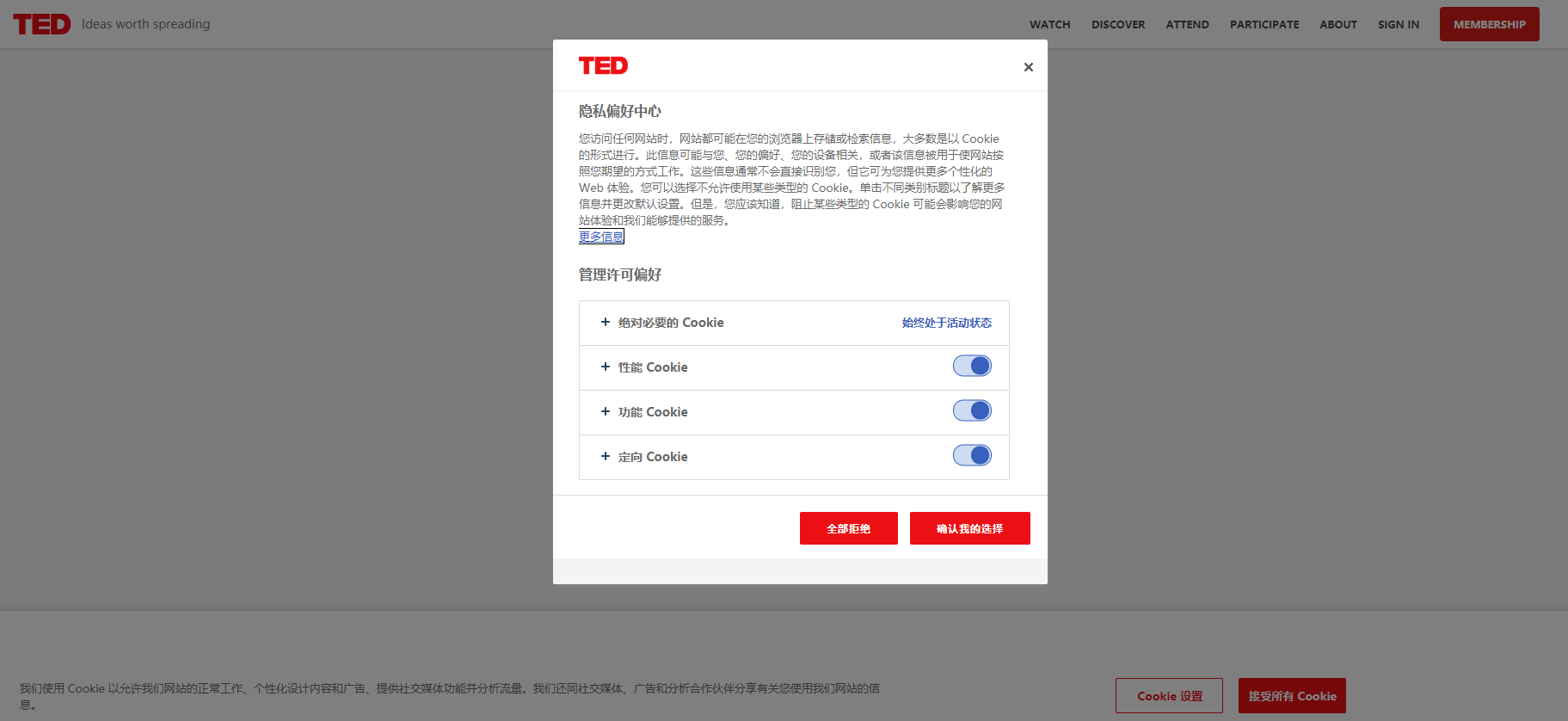Click the TED logo in the dialog header

click(x=603, y=66)
